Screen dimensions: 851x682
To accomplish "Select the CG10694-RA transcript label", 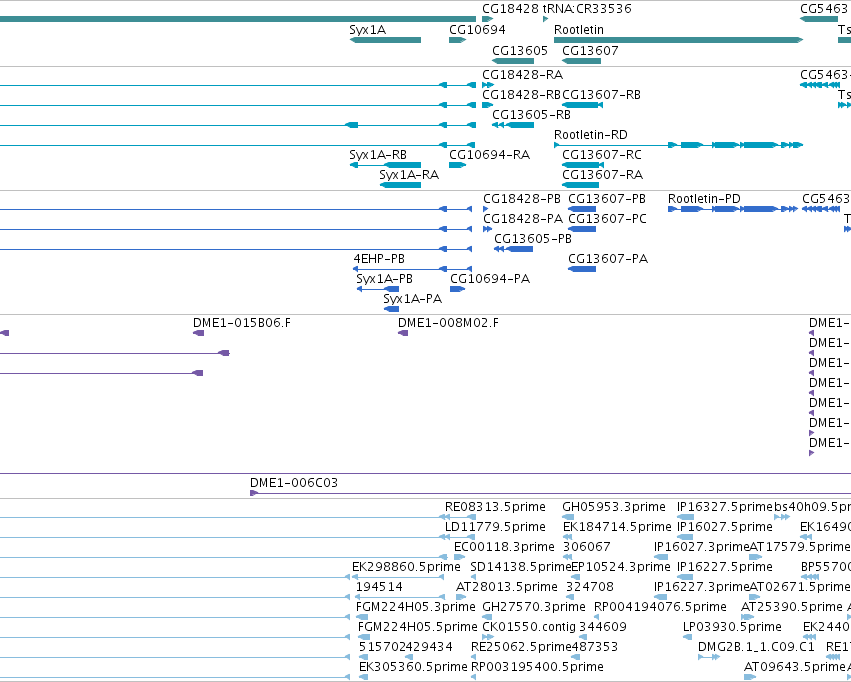I will 490,155.
